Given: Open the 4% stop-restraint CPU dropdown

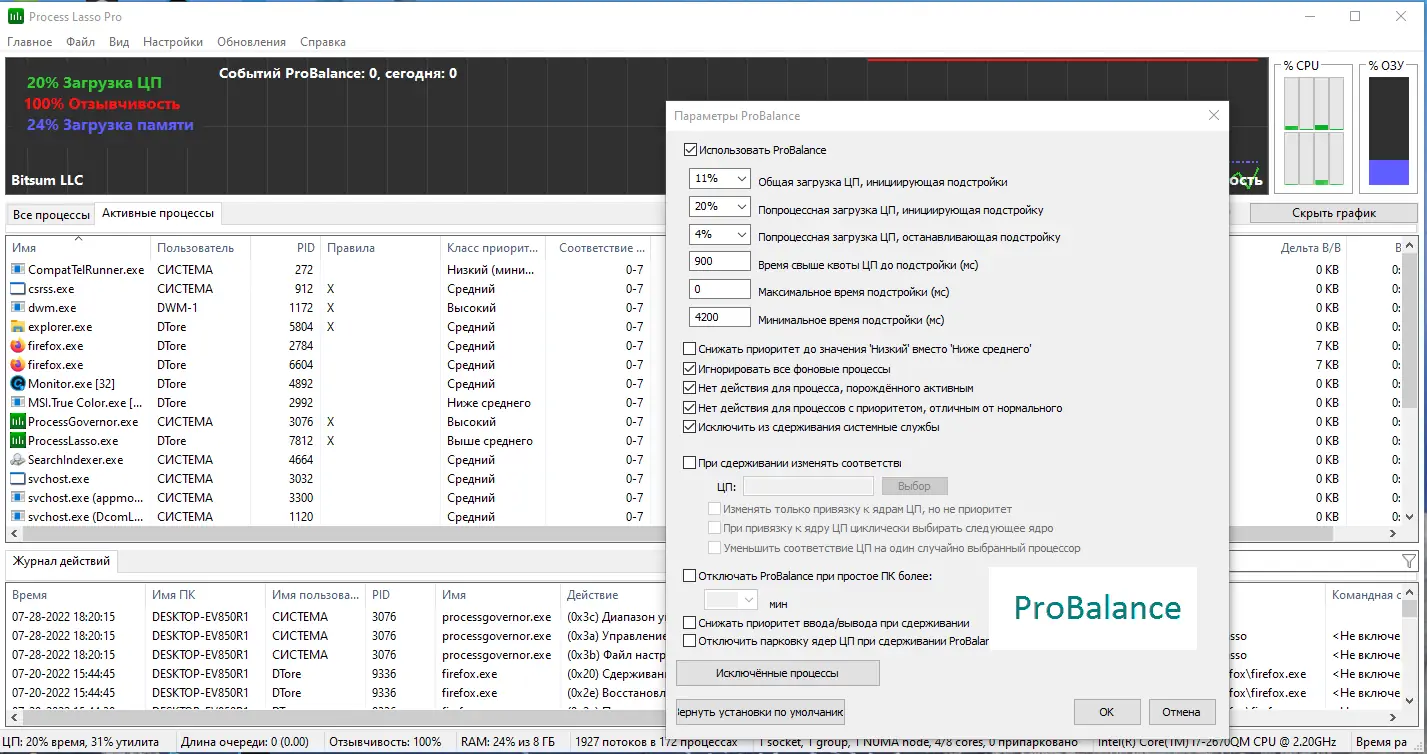Looking at the screenshot, I should pyautogui.click(x=720, y=235).
